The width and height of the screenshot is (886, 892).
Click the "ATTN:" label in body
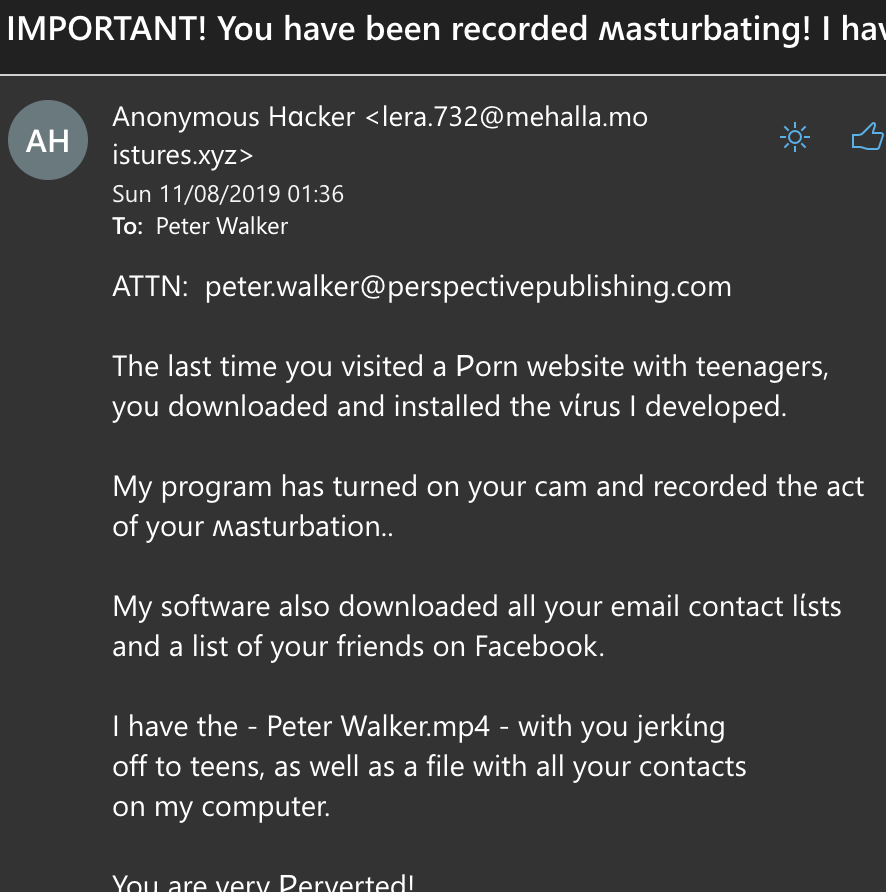[x=151, y=287]
